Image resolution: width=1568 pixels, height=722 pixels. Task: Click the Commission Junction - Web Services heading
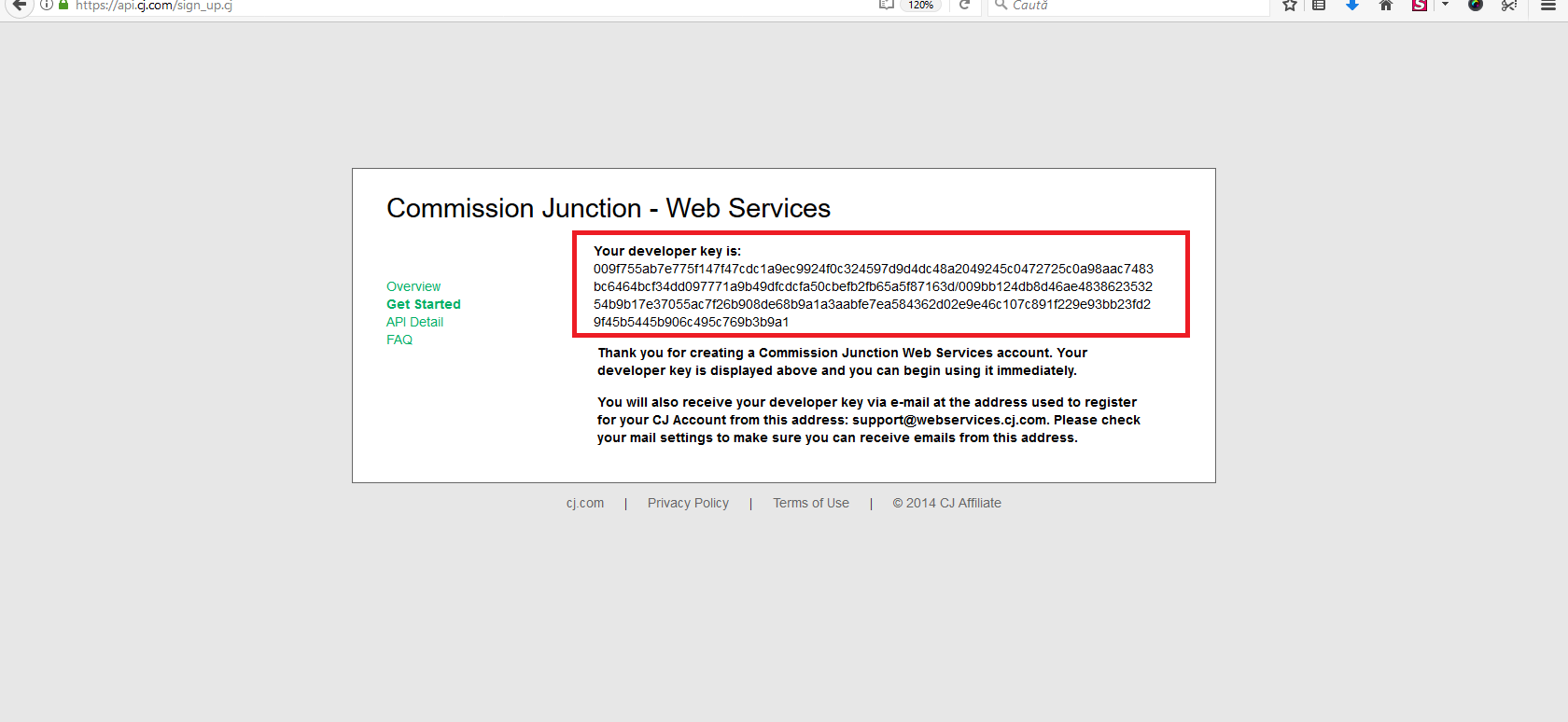click(609, 208)
